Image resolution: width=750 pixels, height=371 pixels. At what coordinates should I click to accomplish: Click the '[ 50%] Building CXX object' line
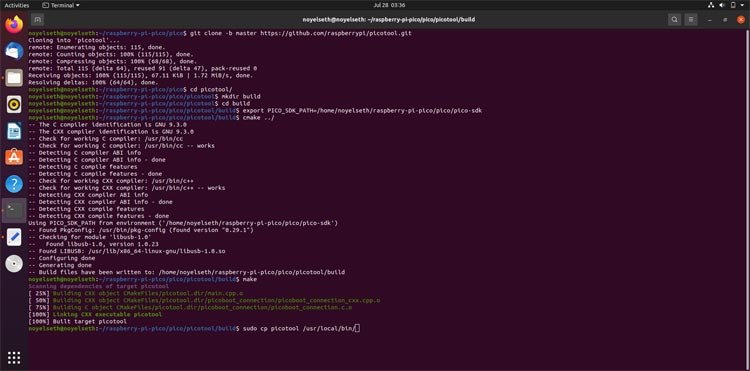click(x=204, y=300)
